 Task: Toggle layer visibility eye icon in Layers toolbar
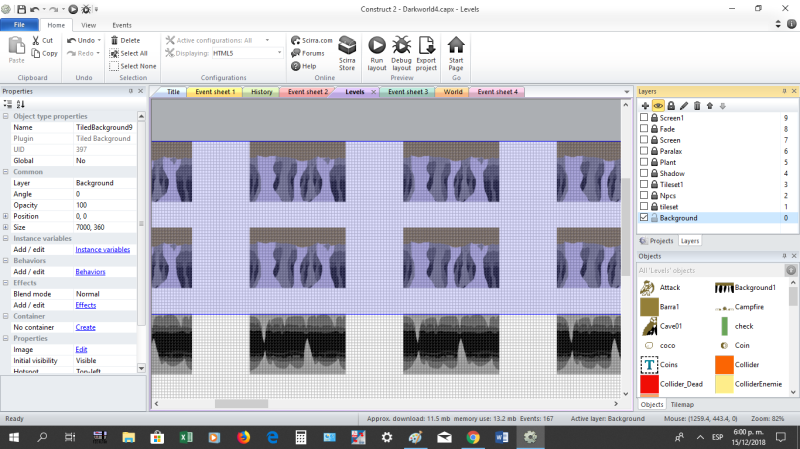pos(658,106)
